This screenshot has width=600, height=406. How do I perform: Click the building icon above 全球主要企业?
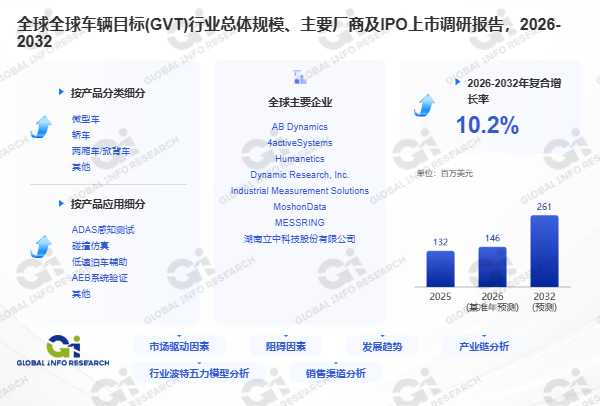(x=300, y=77)
